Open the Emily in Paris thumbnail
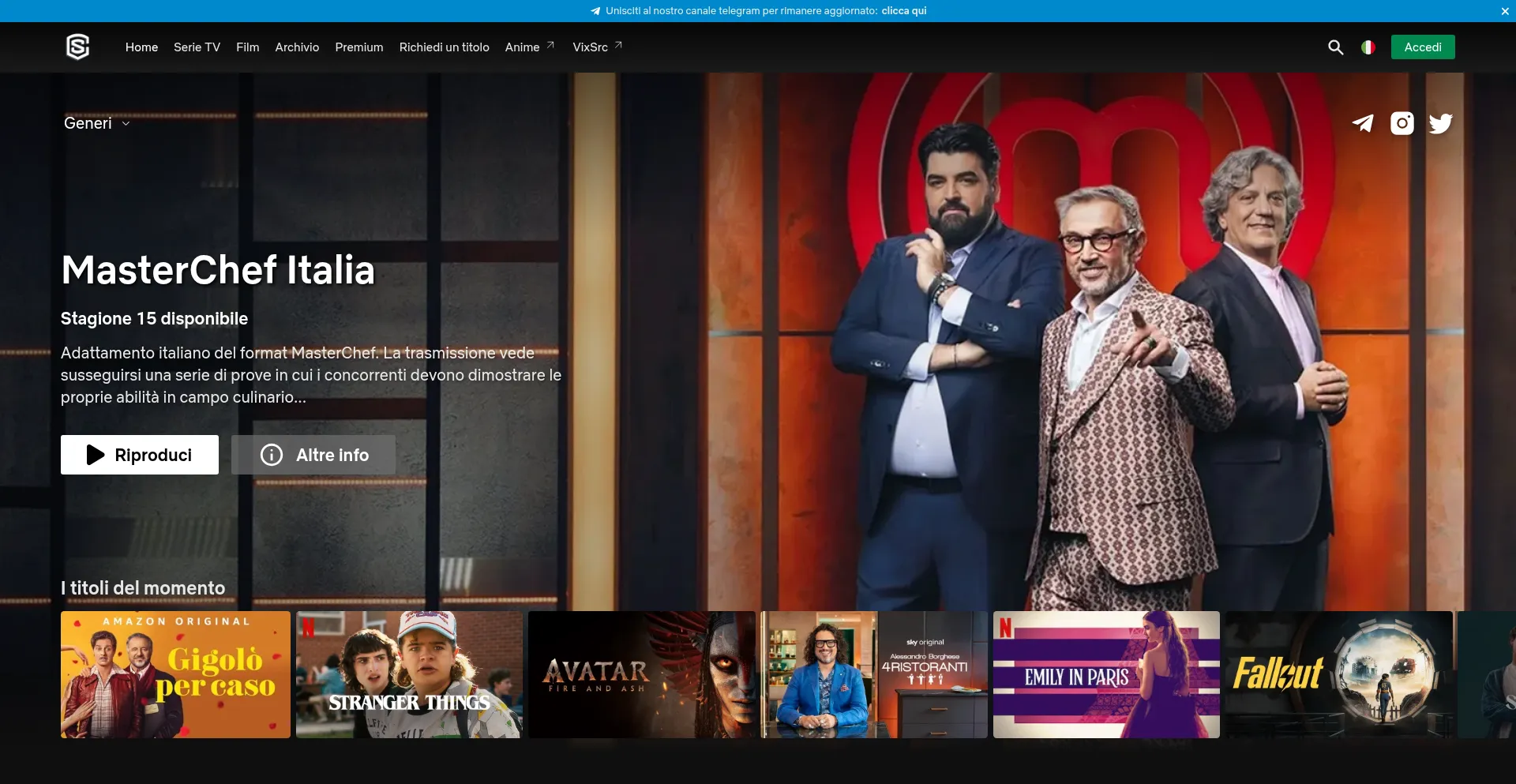Viewport: 1516px width, 784px height. pos(1105,674)
